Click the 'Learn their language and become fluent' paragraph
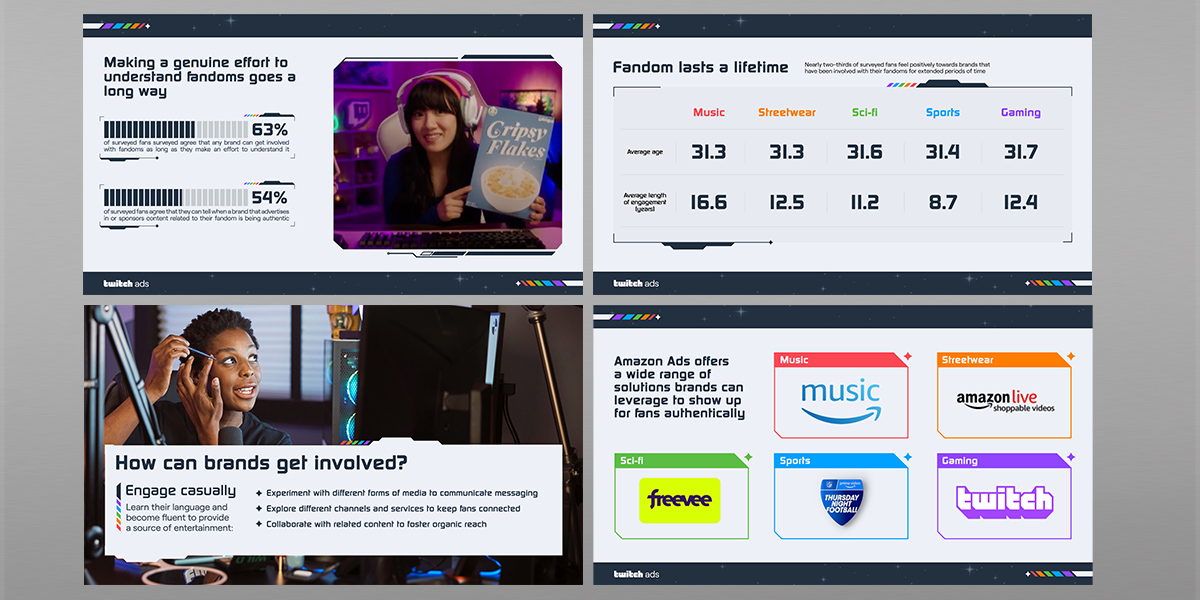This screenshot has width=1200, height=600. pos(179,518)
